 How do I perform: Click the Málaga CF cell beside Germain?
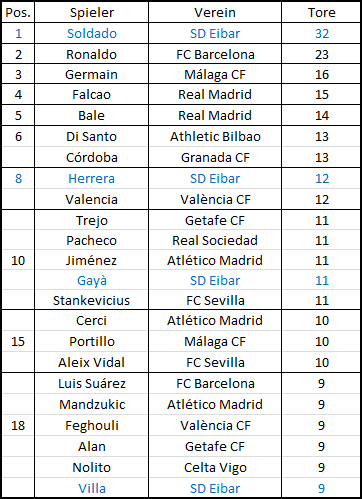(215, 74)
